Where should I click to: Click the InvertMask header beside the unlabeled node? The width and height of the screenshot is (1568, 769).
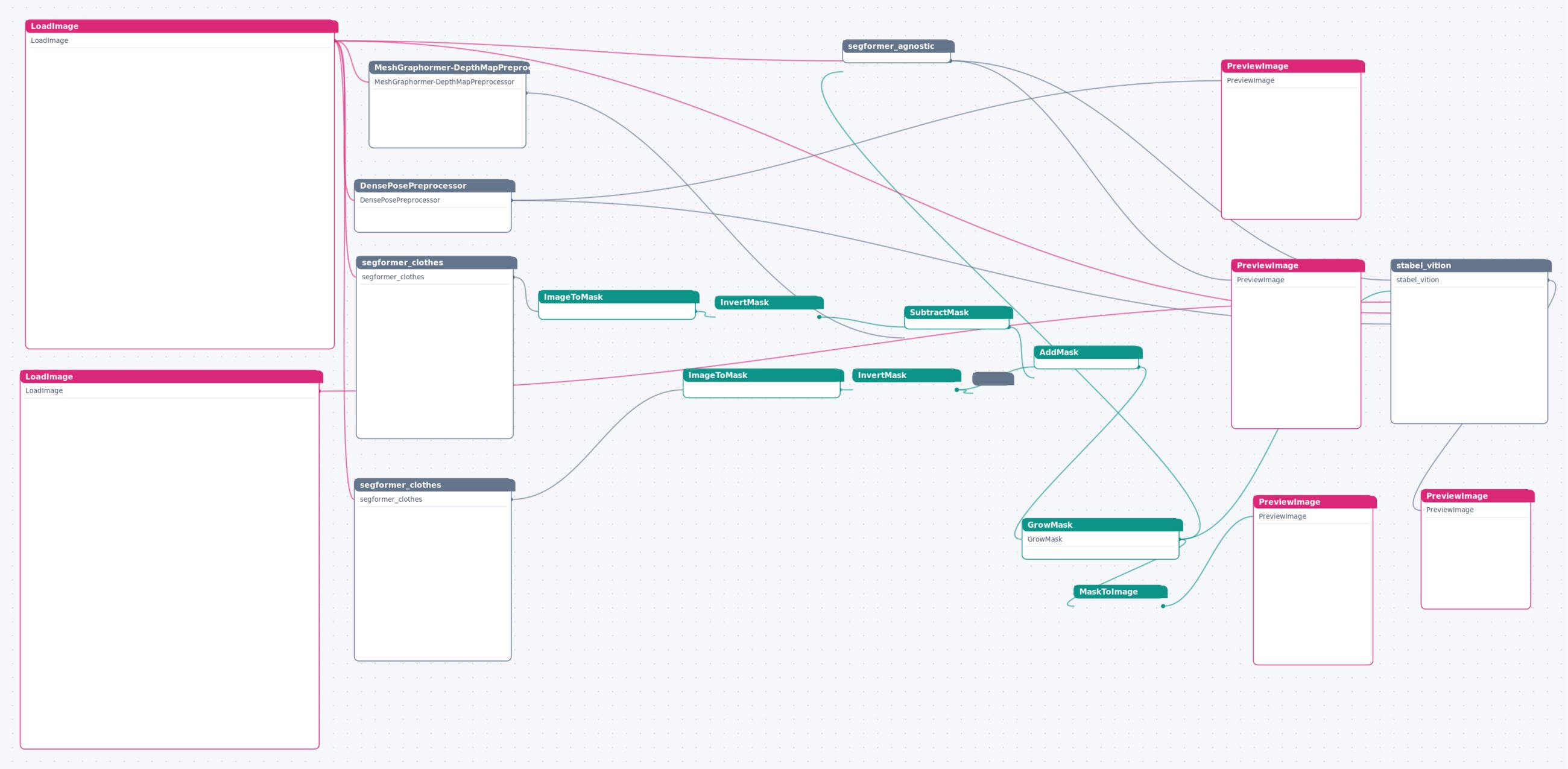tap(906, 375)
